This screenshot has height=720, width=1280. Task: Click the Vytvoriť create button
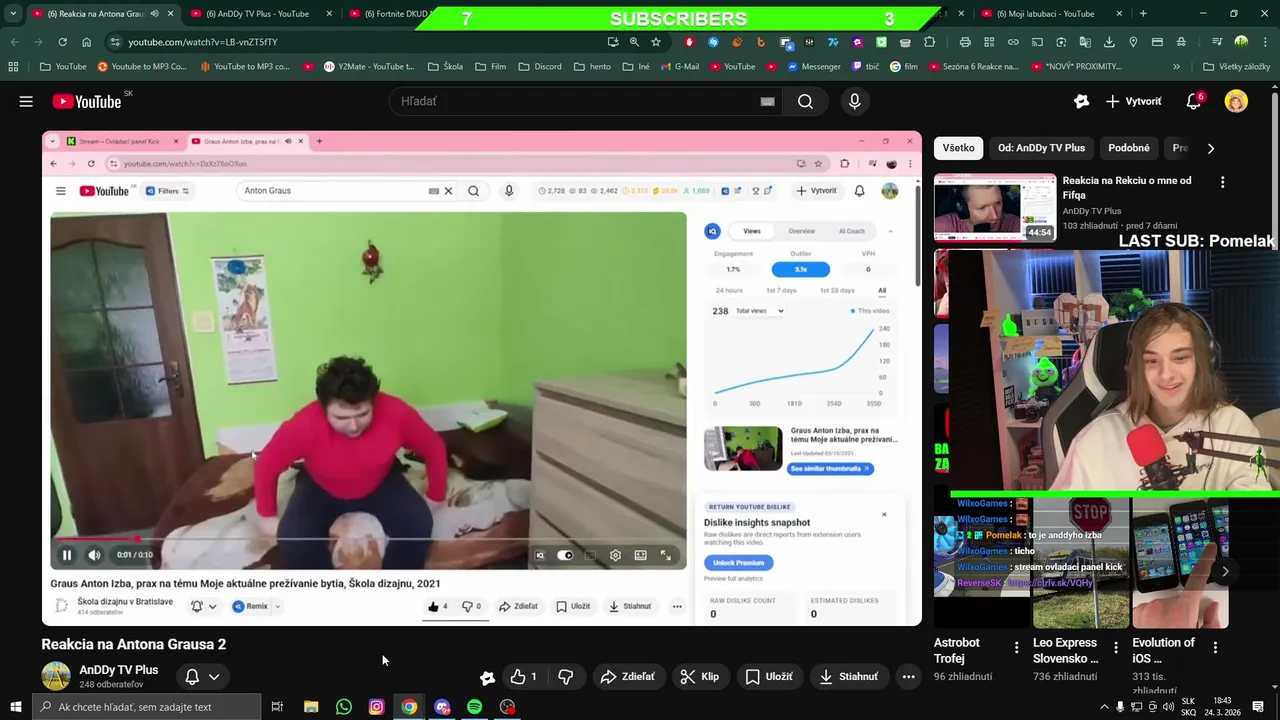click(1134, 101)
